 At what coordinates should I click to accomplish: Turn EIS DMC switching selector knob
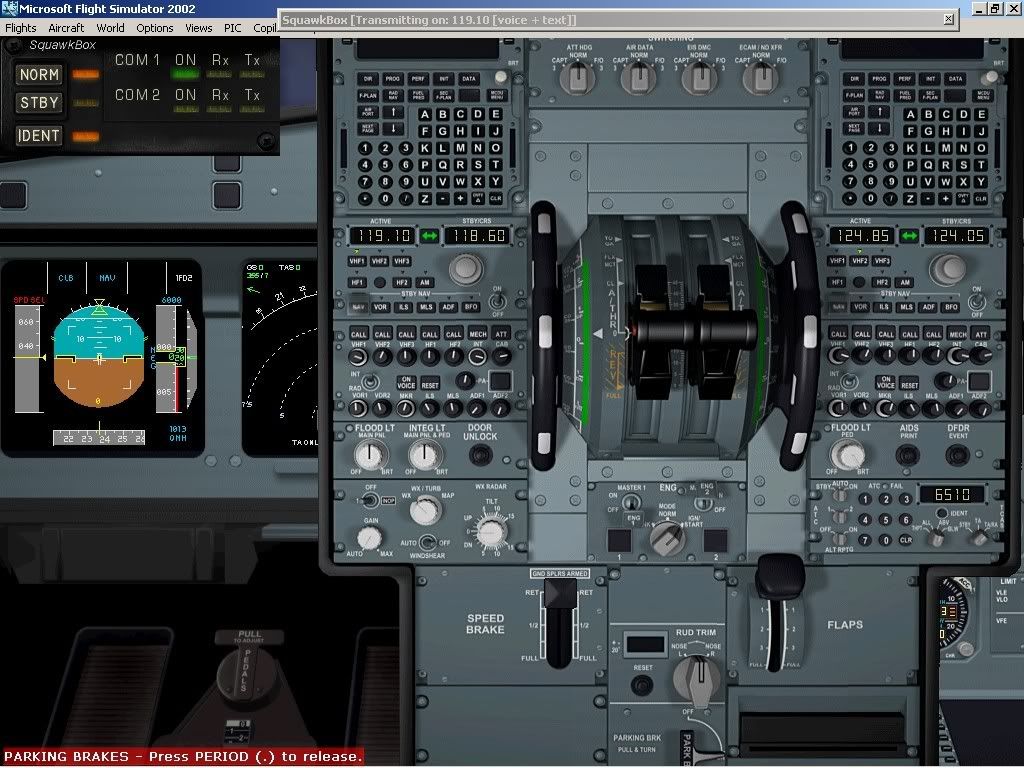(699, 78)
